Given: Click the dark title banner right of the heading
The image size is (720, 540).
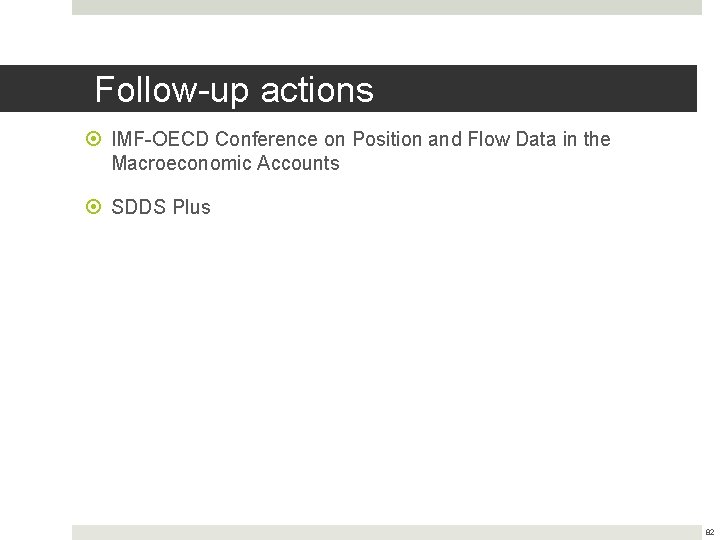Looking at the screenshot, I should [x=540, y=89].
